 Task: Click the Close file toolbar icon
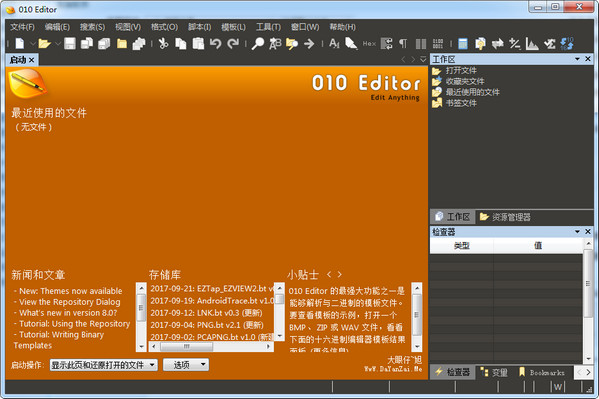[122, 44]
